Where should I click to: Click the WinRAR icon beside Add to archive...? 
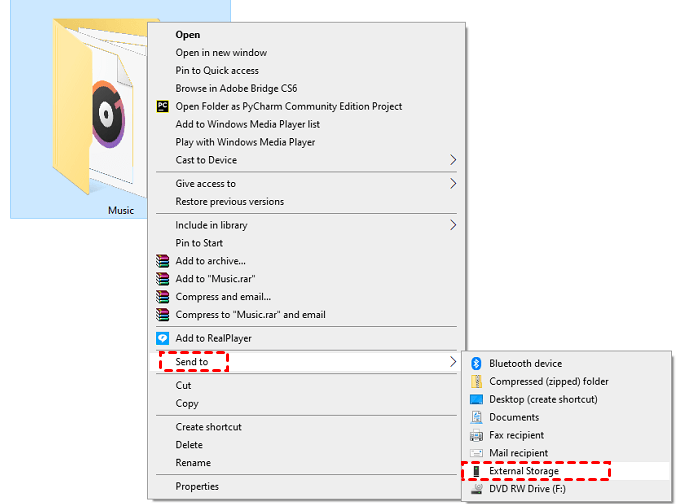click(x=162, y=261)
